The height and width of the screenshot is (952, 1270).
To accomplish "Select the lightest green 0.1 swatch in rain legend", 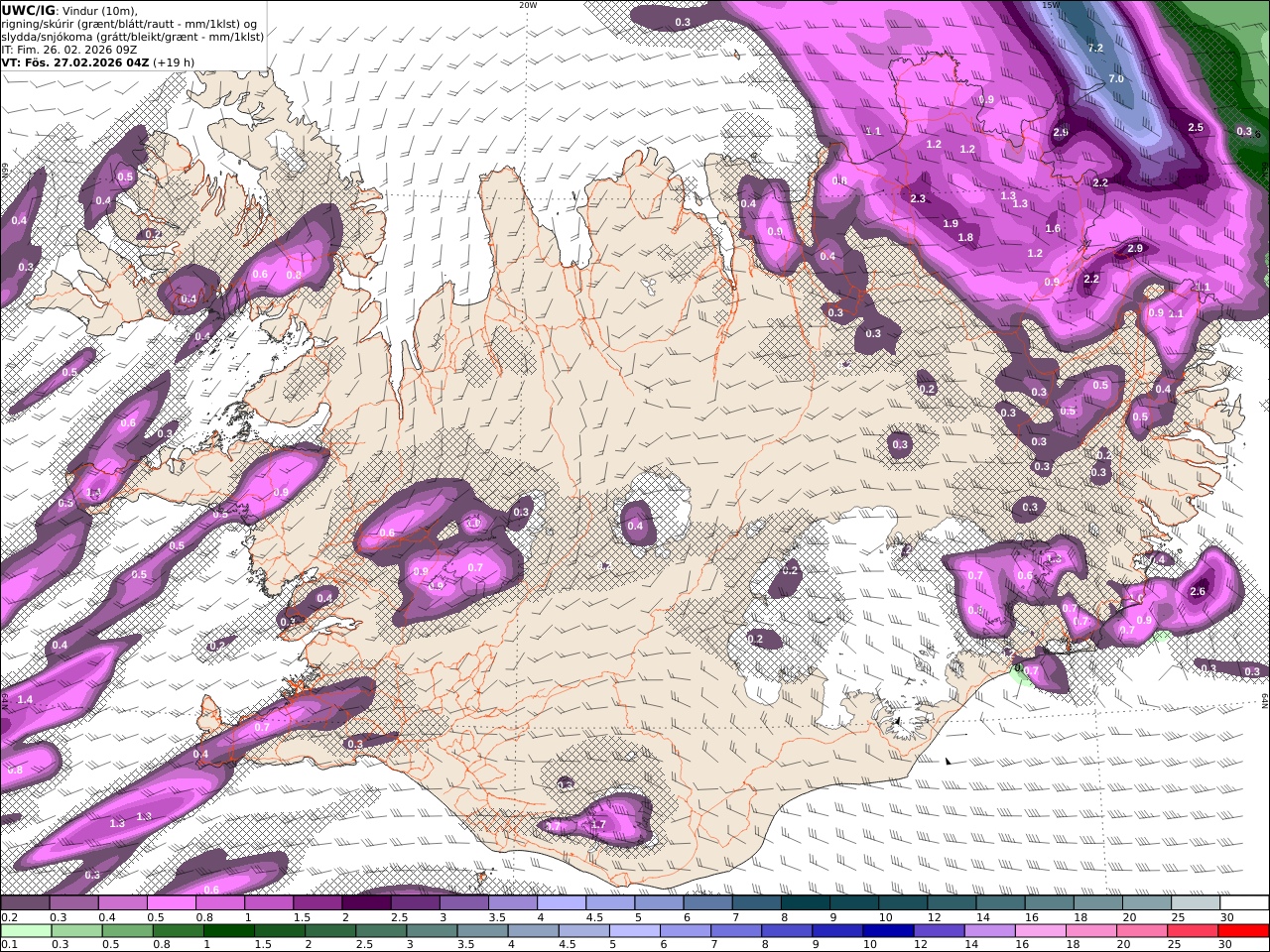I will pos(25,930).
